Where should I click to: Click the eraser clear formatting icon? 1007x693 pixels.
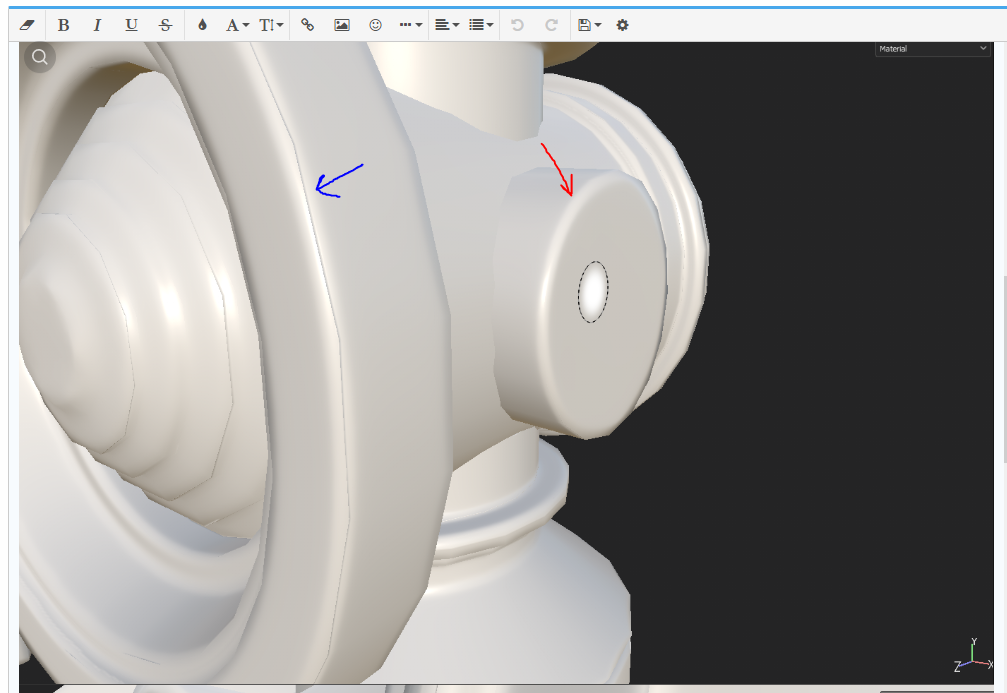coord(27,25)
